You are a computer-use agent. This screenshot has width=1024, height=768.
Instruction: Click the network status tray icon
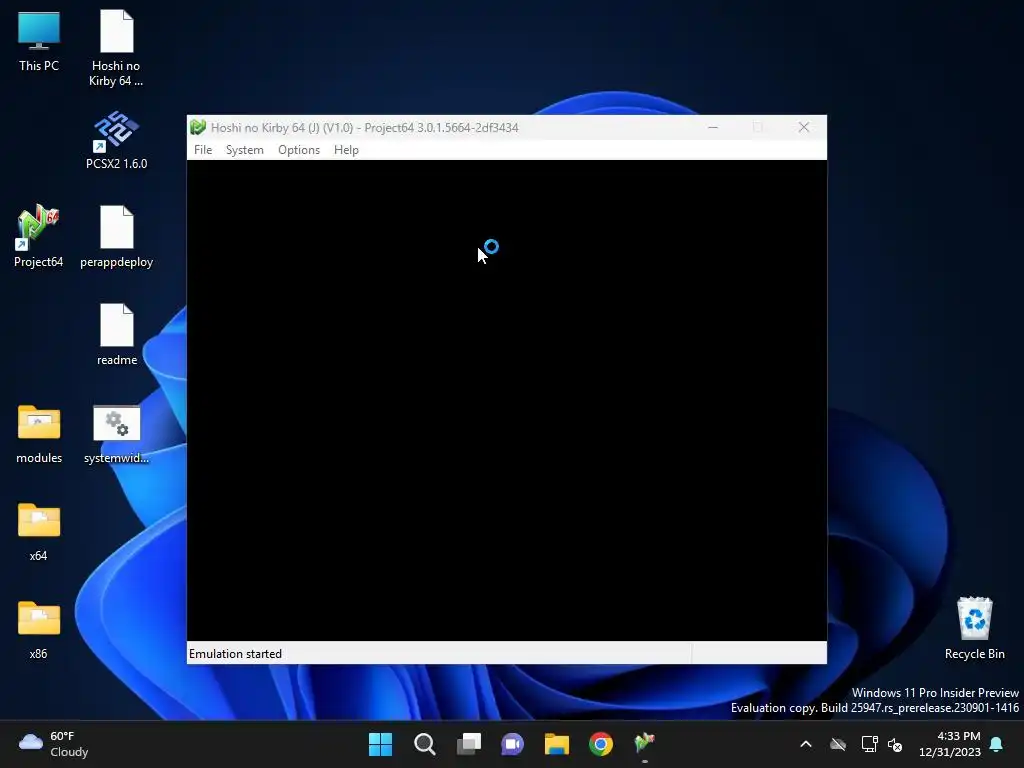point(869,744)
